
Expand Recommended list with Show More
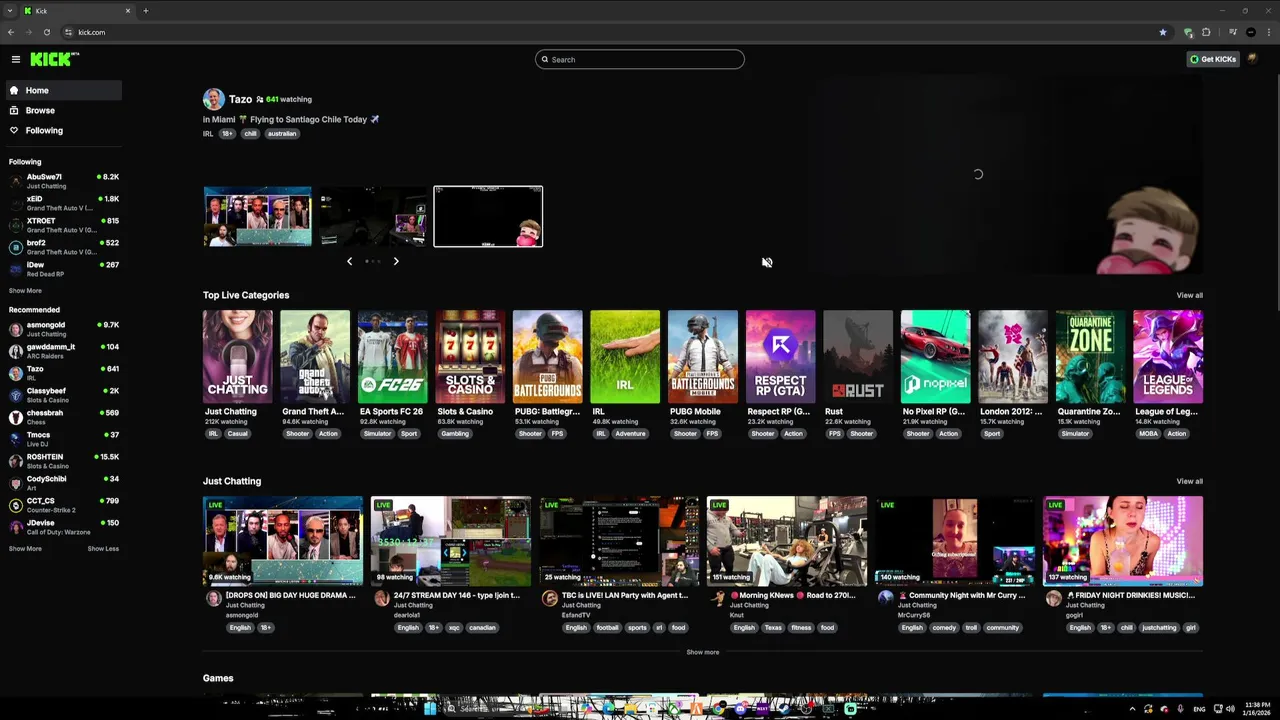click(25, 549)
